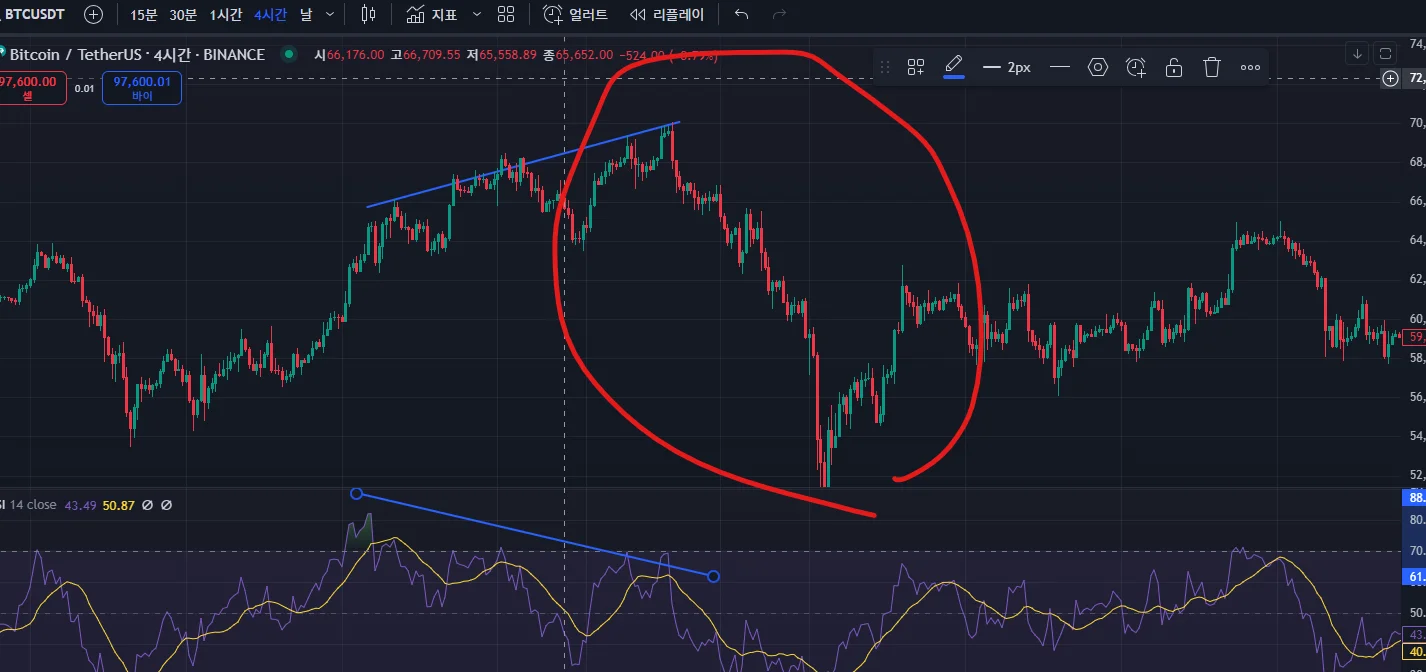The height and width of the screenshot is (672, 1426).
Task: Click the 0.01 spread value
Action: [x=84, y=89]
